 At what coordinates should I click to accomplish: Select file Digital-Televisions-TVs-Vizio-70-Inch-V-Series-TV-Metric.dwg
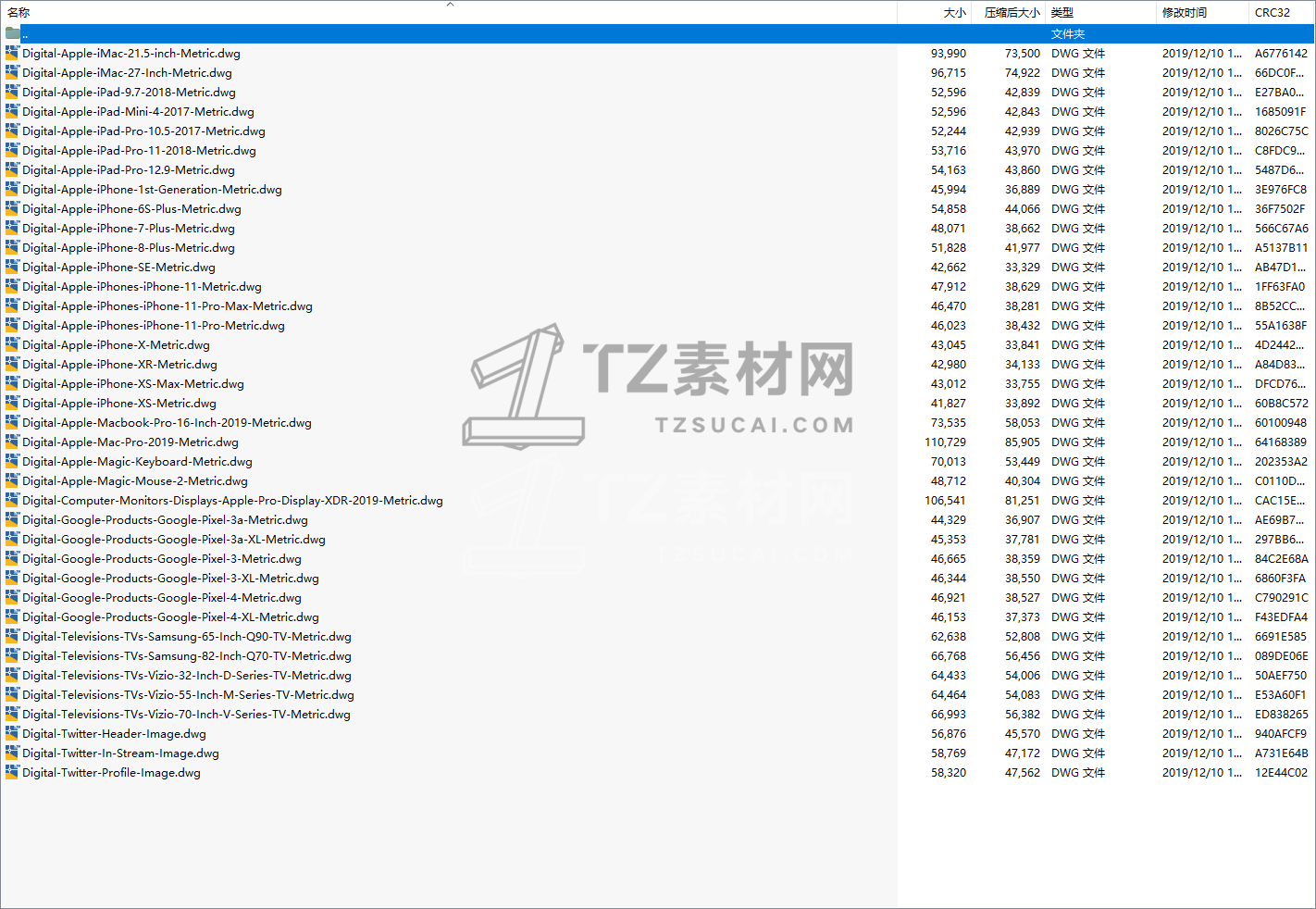(x=187, y=715)
